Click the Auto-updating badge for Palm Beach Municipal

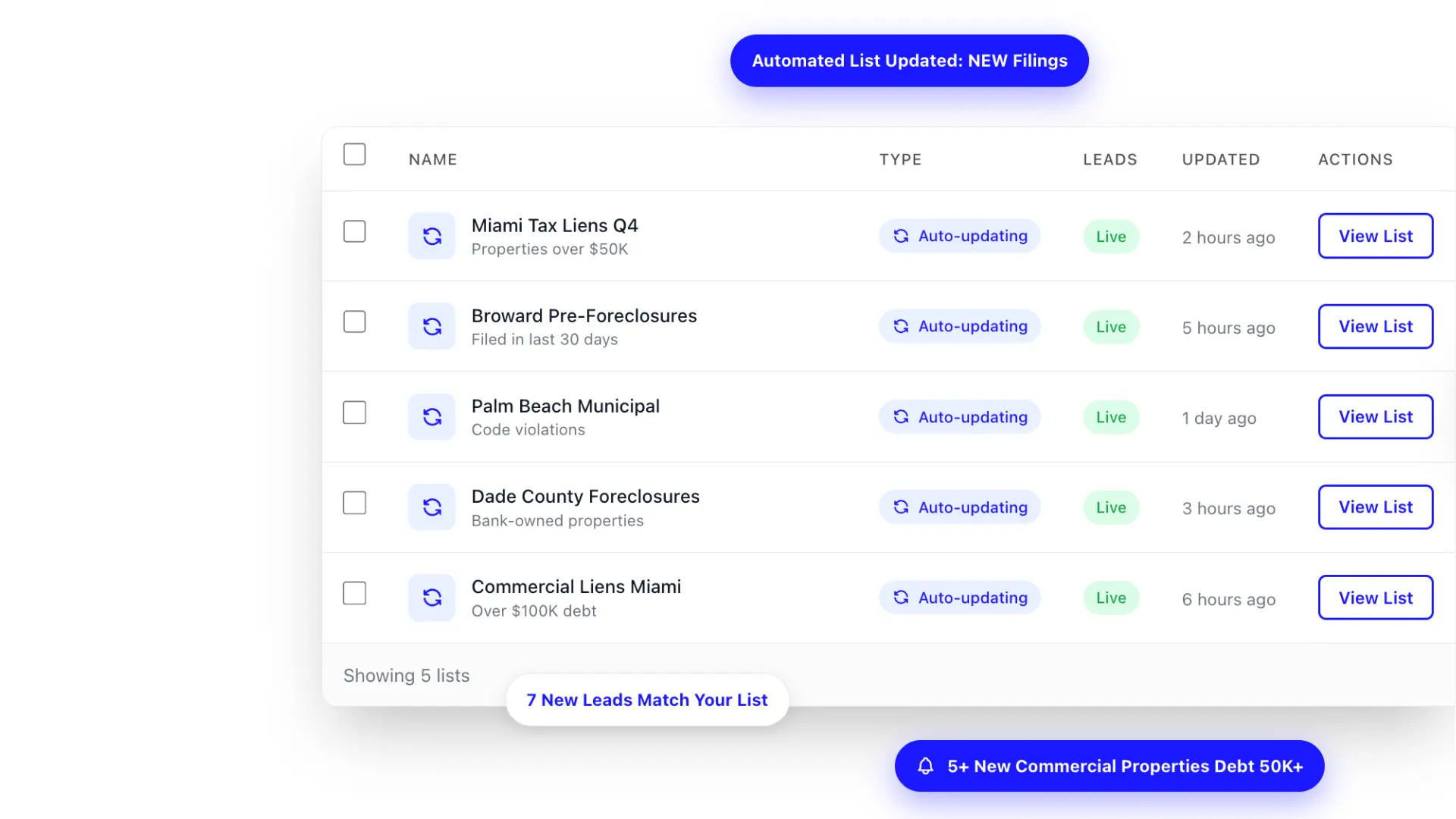[959, 416]
